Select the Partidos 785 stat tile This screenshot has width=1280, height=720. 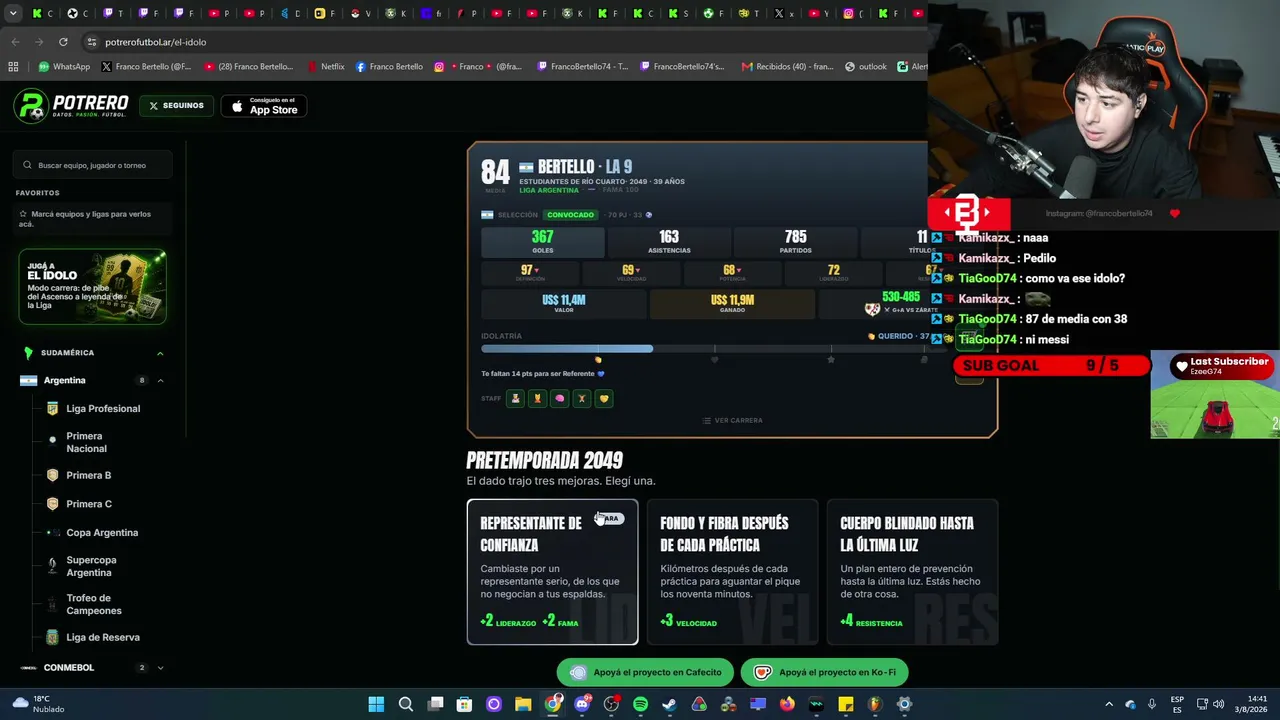coord(795,241)
